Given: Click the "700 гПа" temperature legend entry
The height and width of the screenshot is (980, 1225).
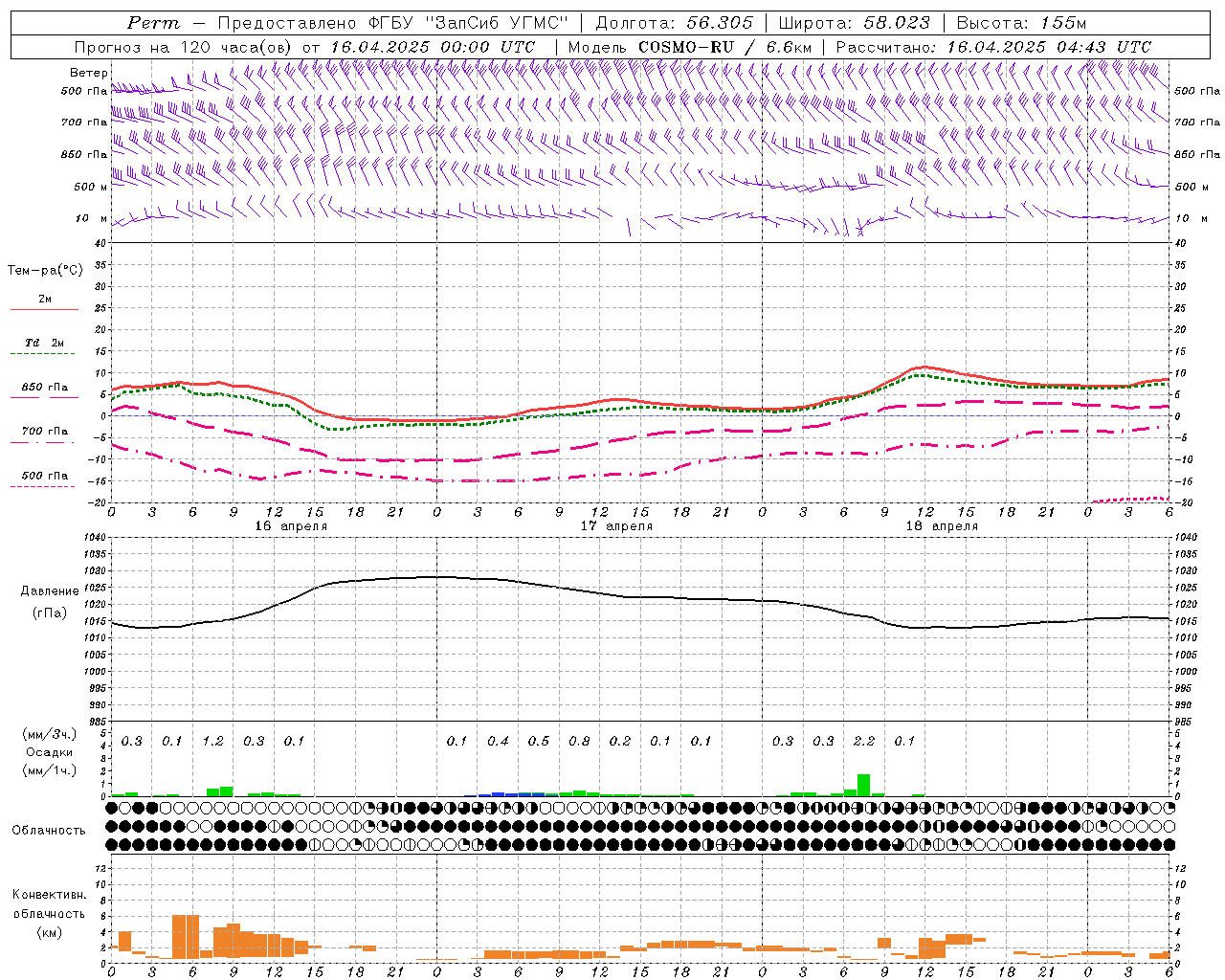Looking at the screenshot, I should click(45, 432).
